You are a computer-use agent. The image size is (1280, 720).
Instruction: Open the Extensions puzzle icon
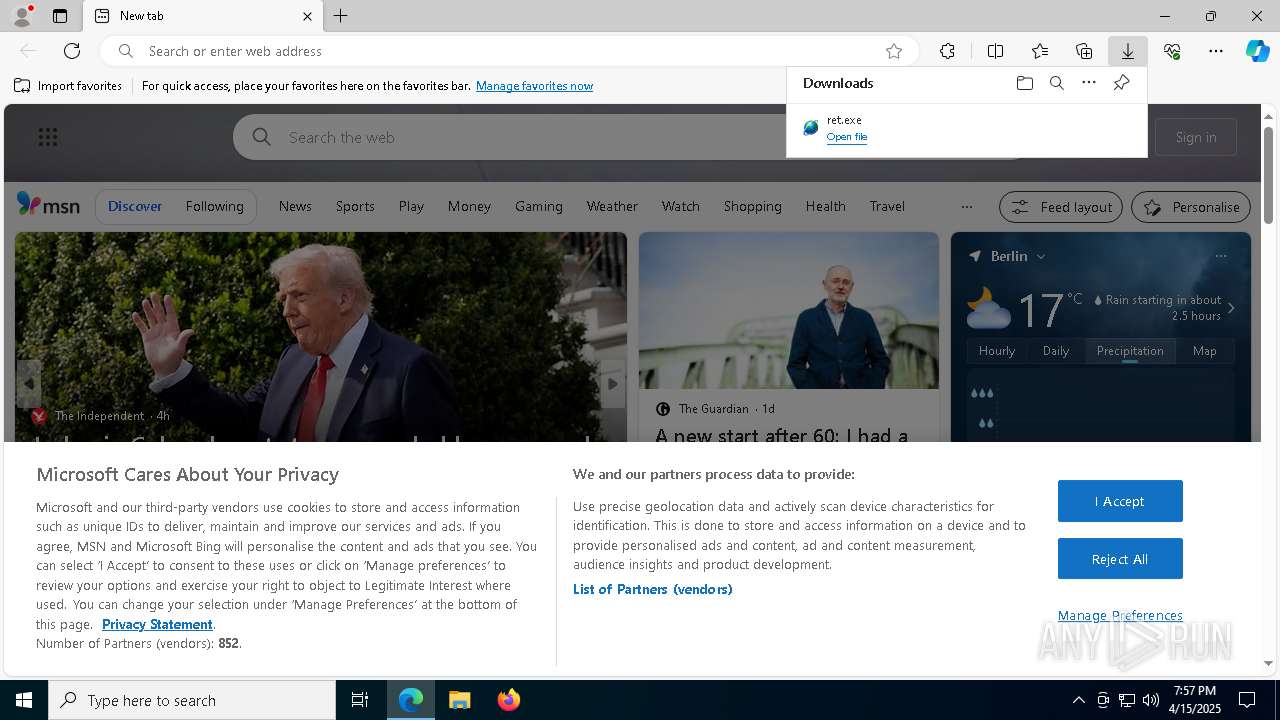(947, 51)
